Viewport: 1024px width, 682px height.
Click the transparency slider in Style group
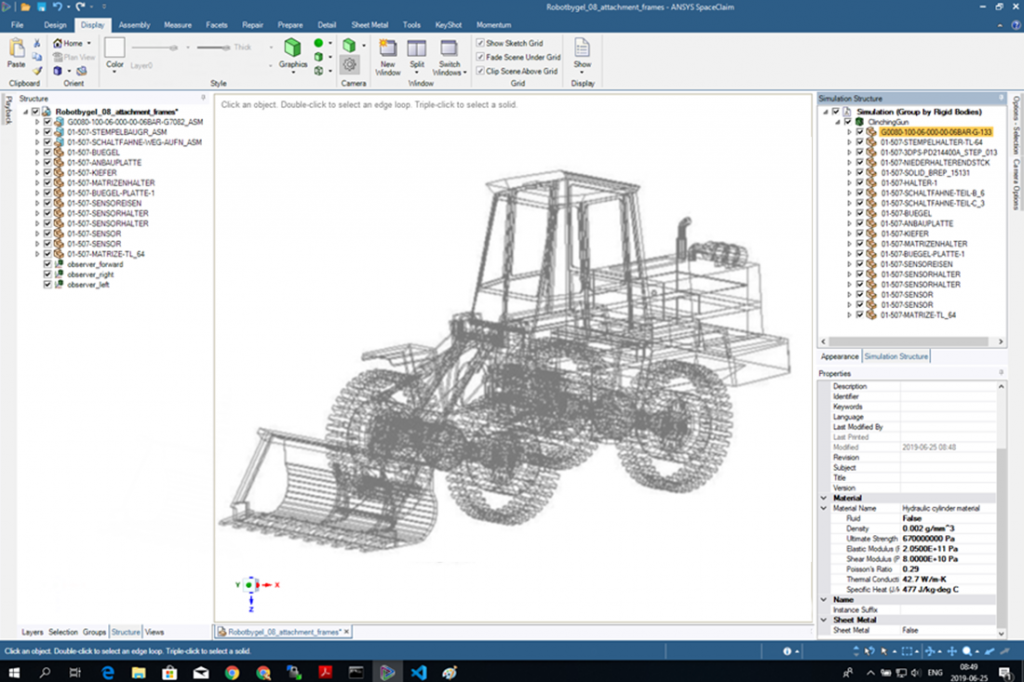[155, 47]
